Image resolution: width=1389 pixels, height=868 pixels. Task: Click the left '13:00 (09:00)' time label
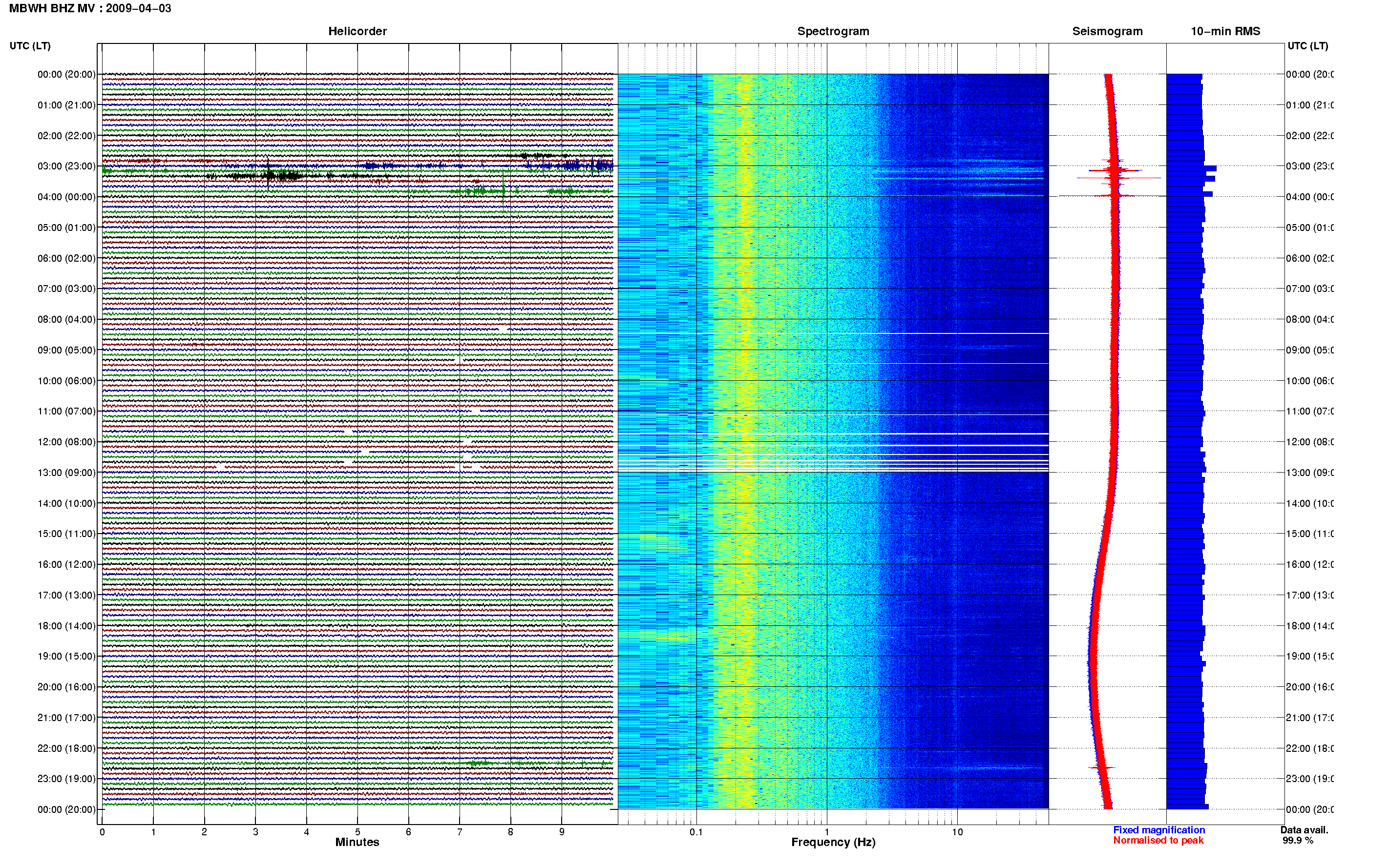click(66, 473)
